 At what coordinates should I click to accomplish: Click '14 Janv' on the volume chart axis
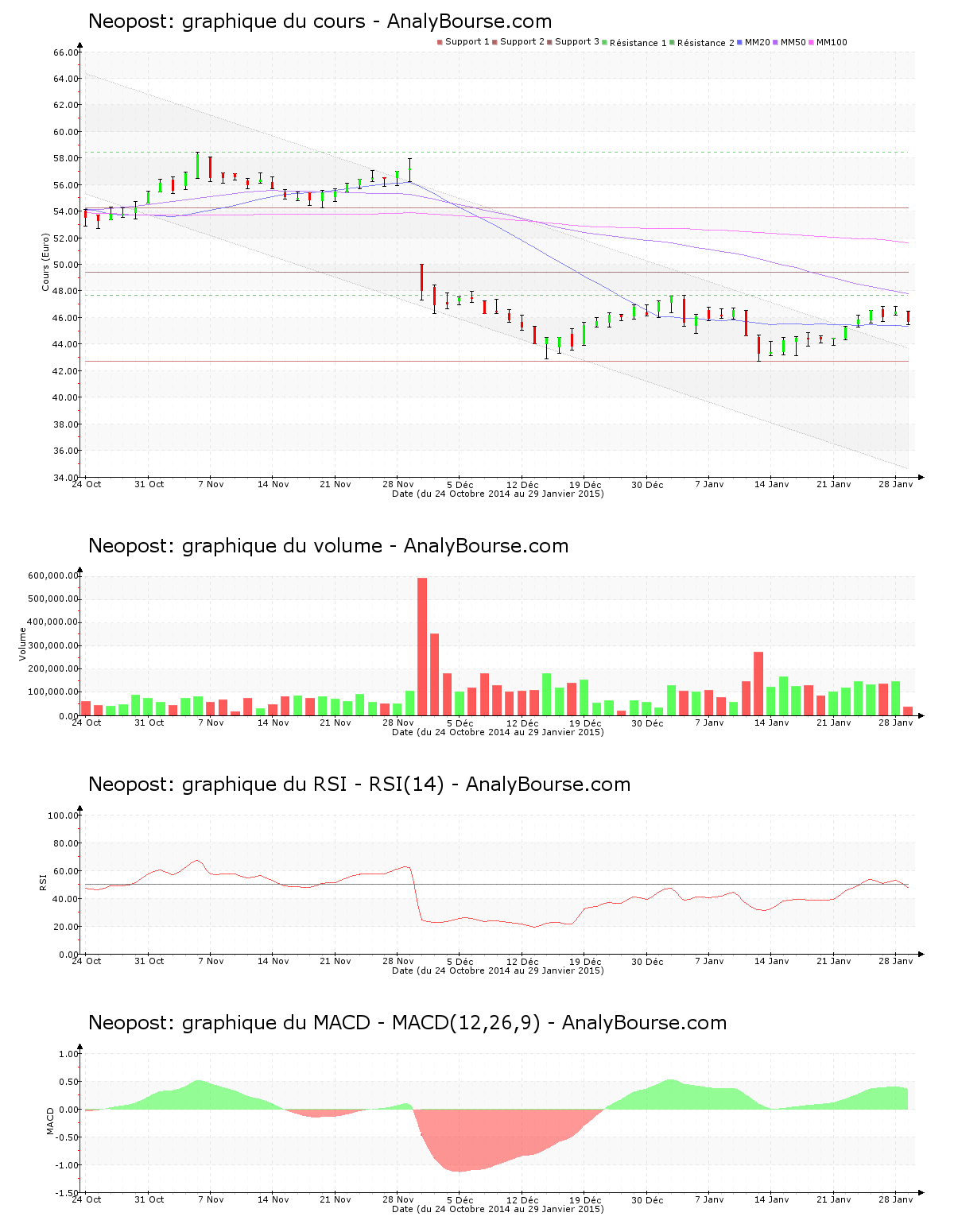(x=771, y=723)
